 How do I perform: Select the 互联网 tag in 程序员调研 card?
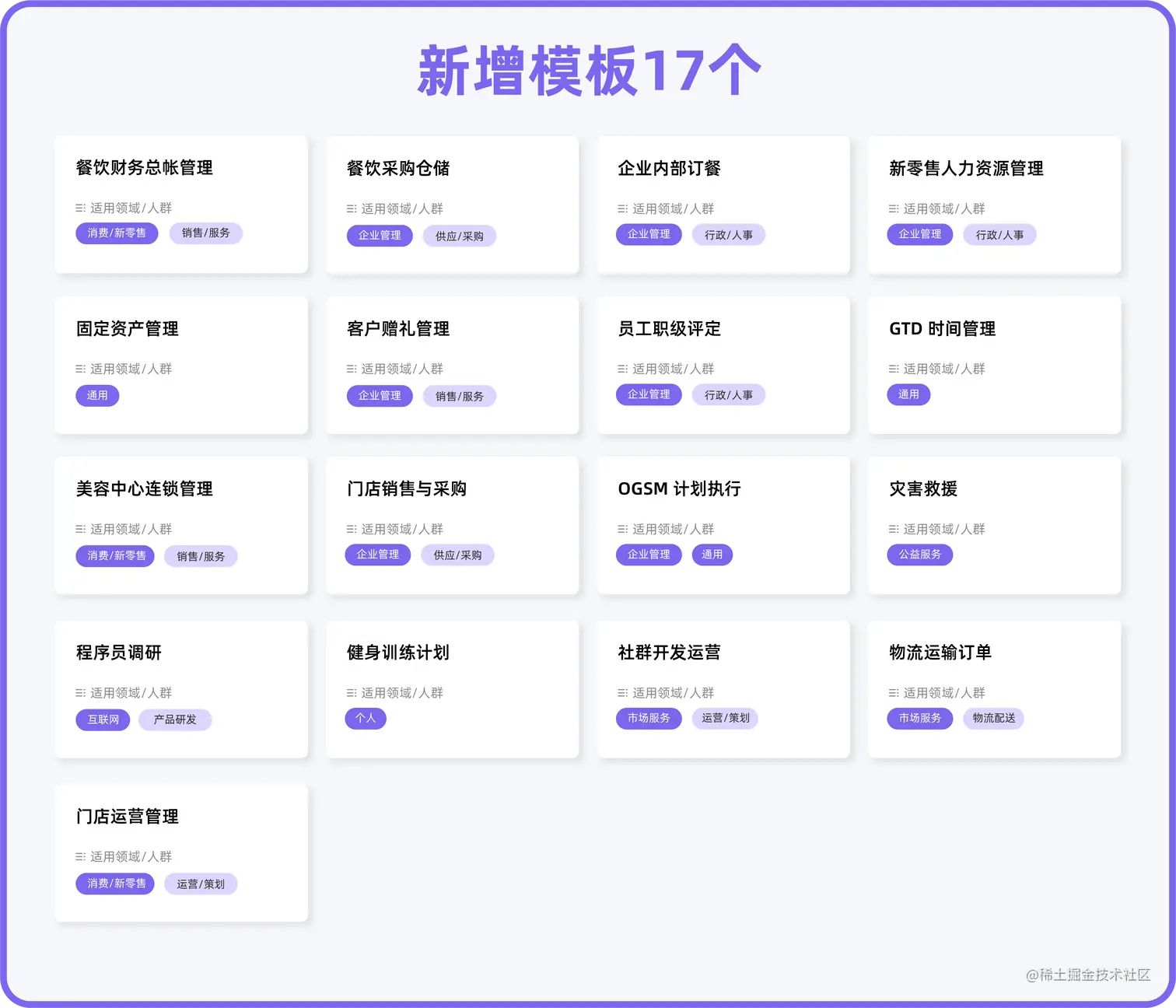pyautogui.click(x=103, y=720)
